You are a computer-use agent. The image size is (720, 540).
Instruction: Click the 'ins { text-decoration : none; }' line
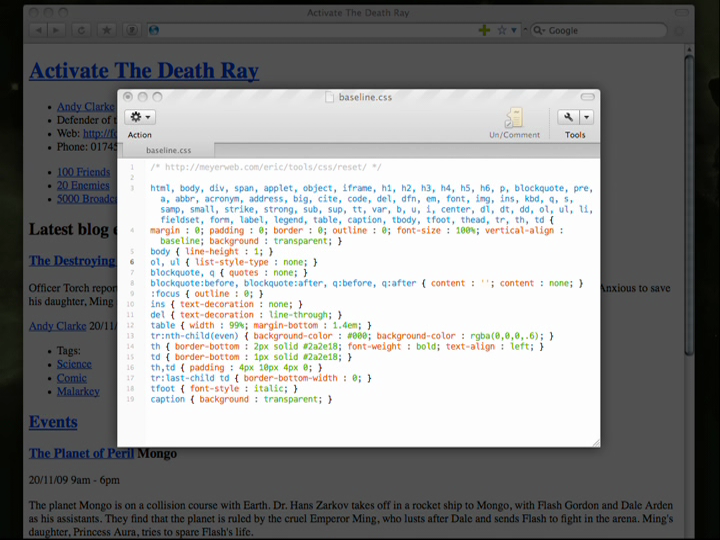(x=226, y=304)
